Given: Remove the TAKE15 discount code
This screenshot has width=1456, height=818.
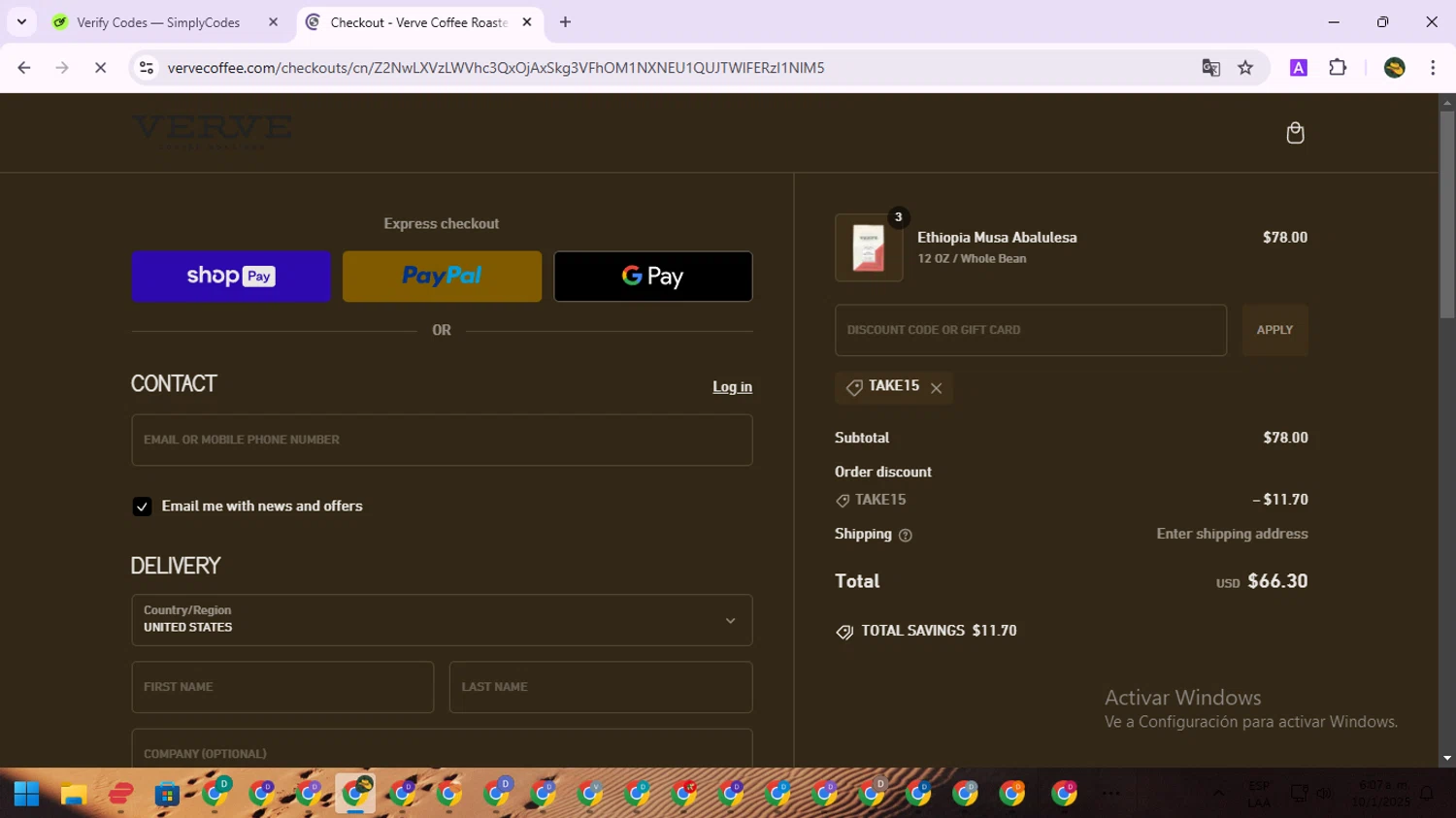Looking at the screenshot, I should (x=936, y=388).
